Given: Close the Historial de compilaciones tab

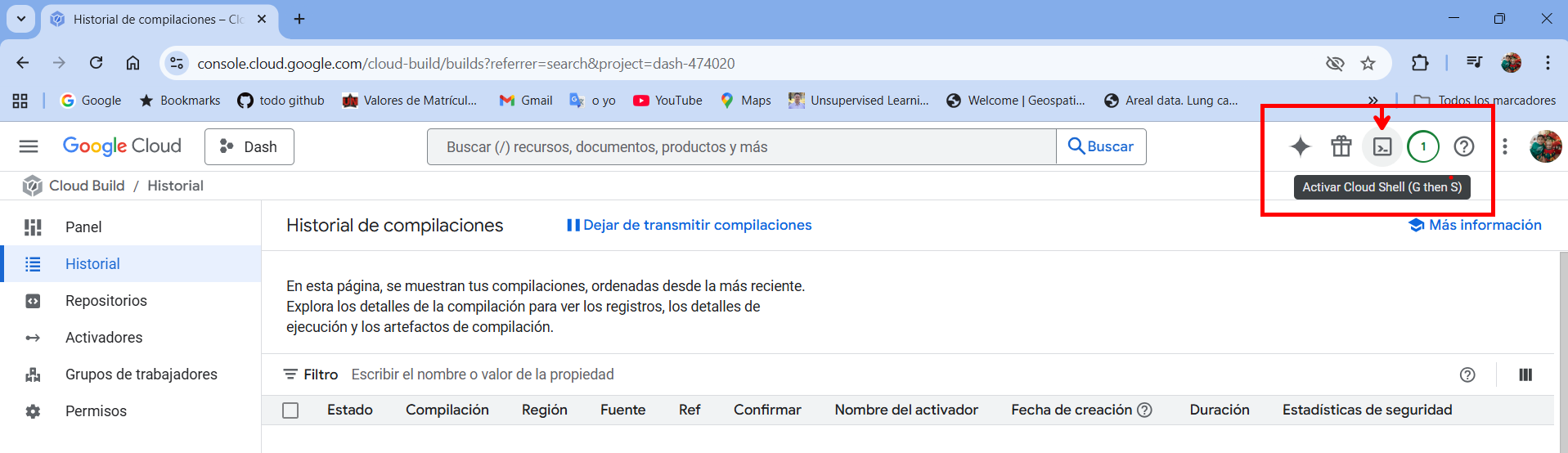Looking at the screenshot, I should 262,19.
